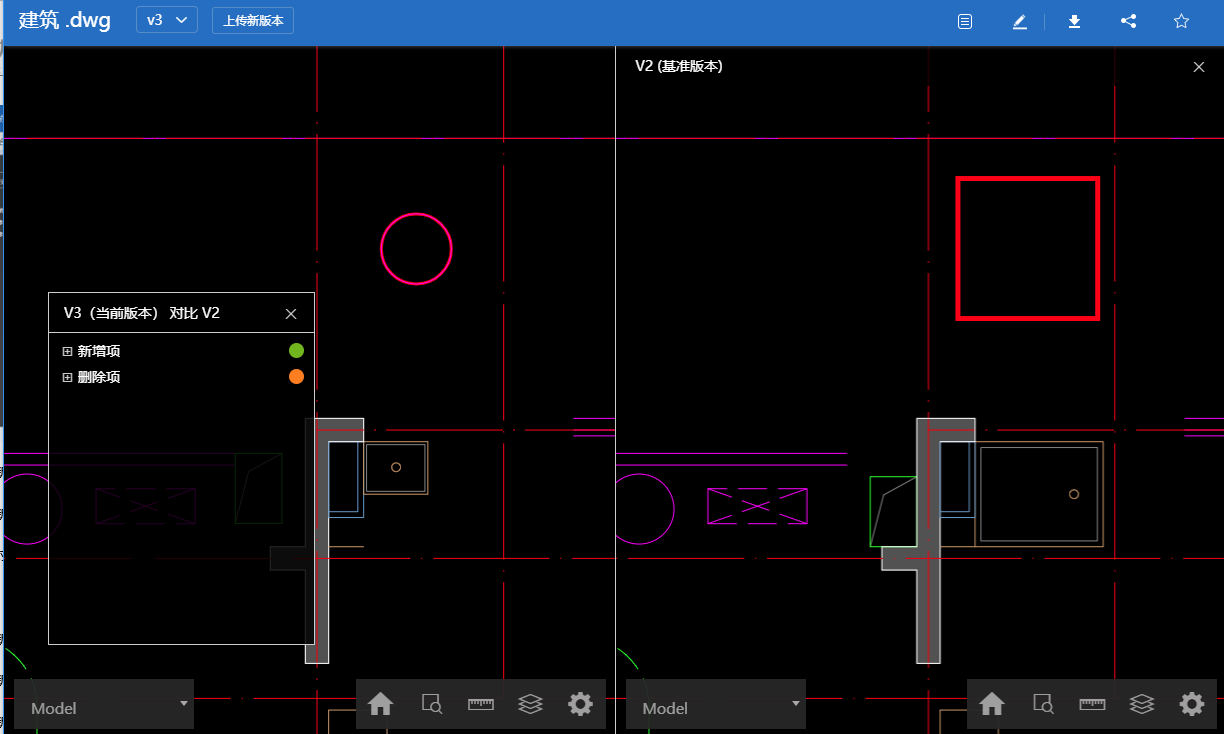Open the layers panel in the right V2 viewer
1224x734 pixels.
(x=1141, y=704)
